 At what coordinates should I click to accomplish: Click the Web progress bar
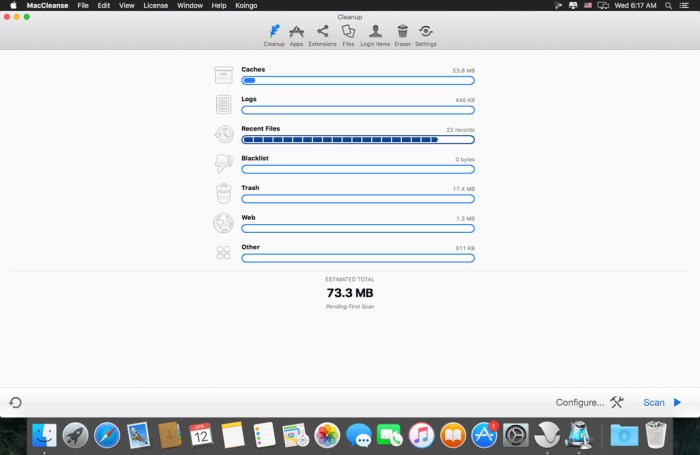coord(358,229)
